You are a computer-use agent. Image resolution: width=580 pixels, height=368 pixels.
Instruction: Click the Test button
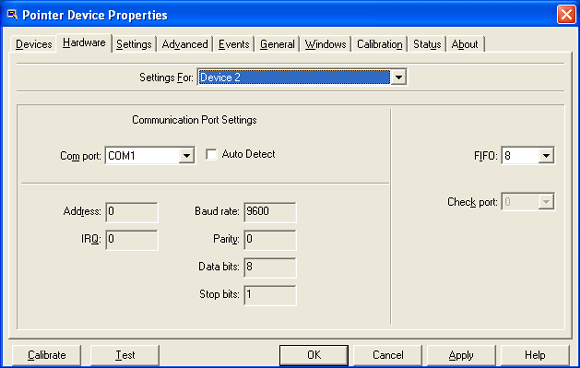[x=125, y=355]
